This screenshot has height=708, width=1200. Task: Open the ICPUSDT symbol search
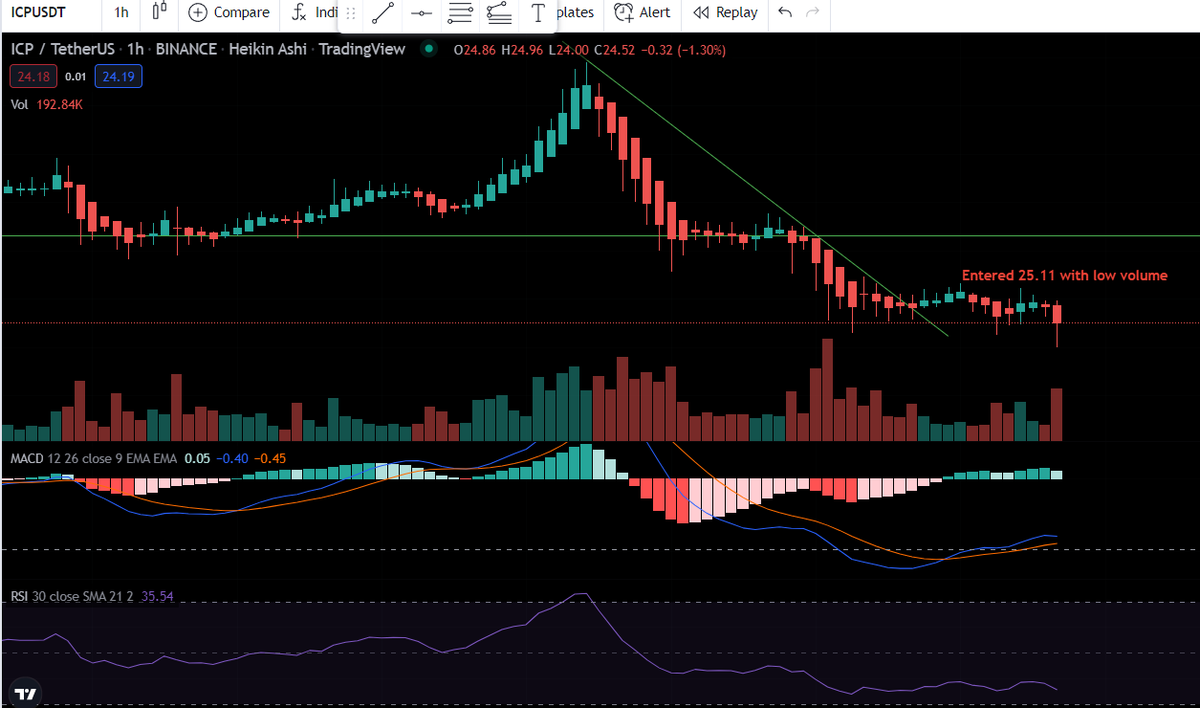click(38, 12)
